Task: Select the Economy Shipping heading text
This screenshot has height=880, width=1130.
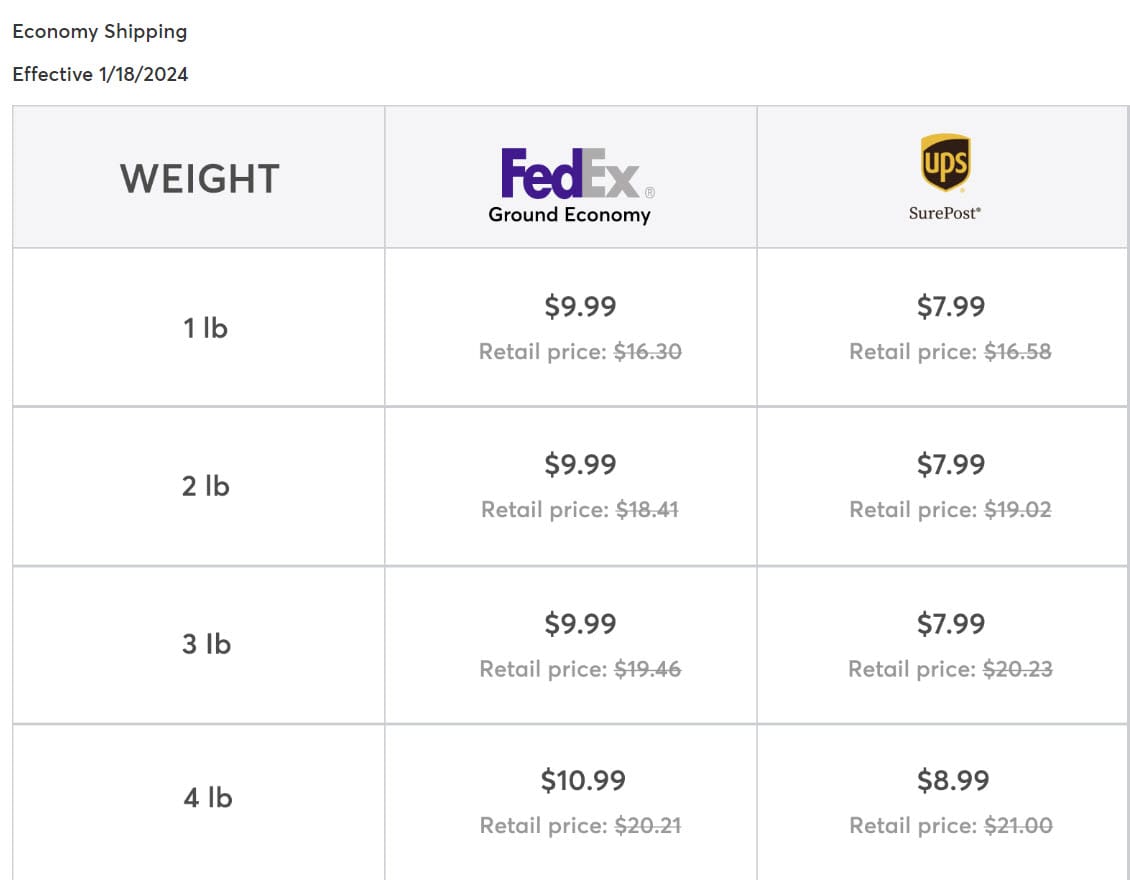Action: pos(99,31)
